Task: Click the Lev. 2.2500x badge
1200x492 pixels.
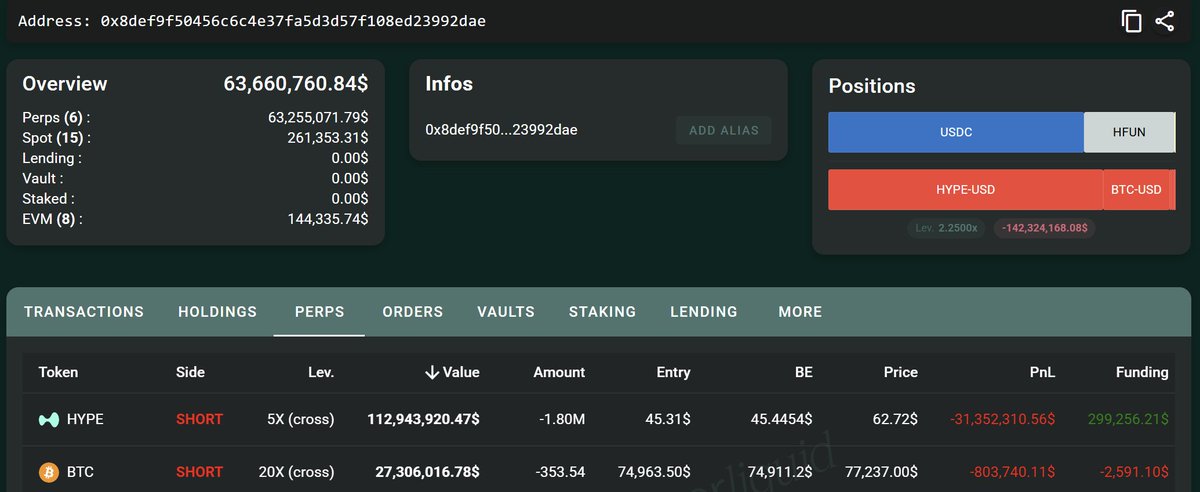Action: [947, 228]
